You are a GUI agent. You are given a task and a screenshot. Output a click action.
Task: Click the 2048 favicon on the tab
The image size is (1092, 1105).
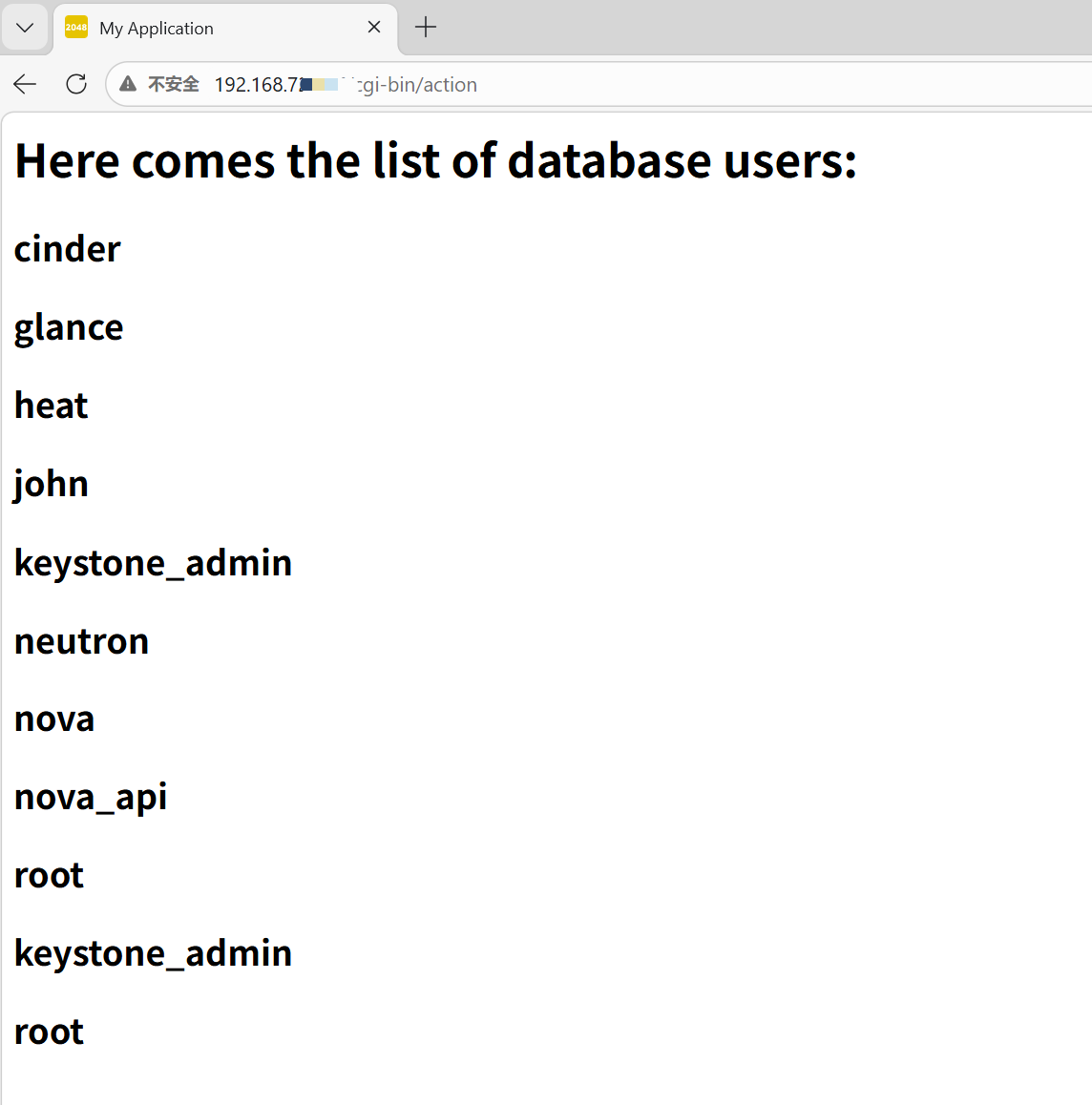coord(76,28)
